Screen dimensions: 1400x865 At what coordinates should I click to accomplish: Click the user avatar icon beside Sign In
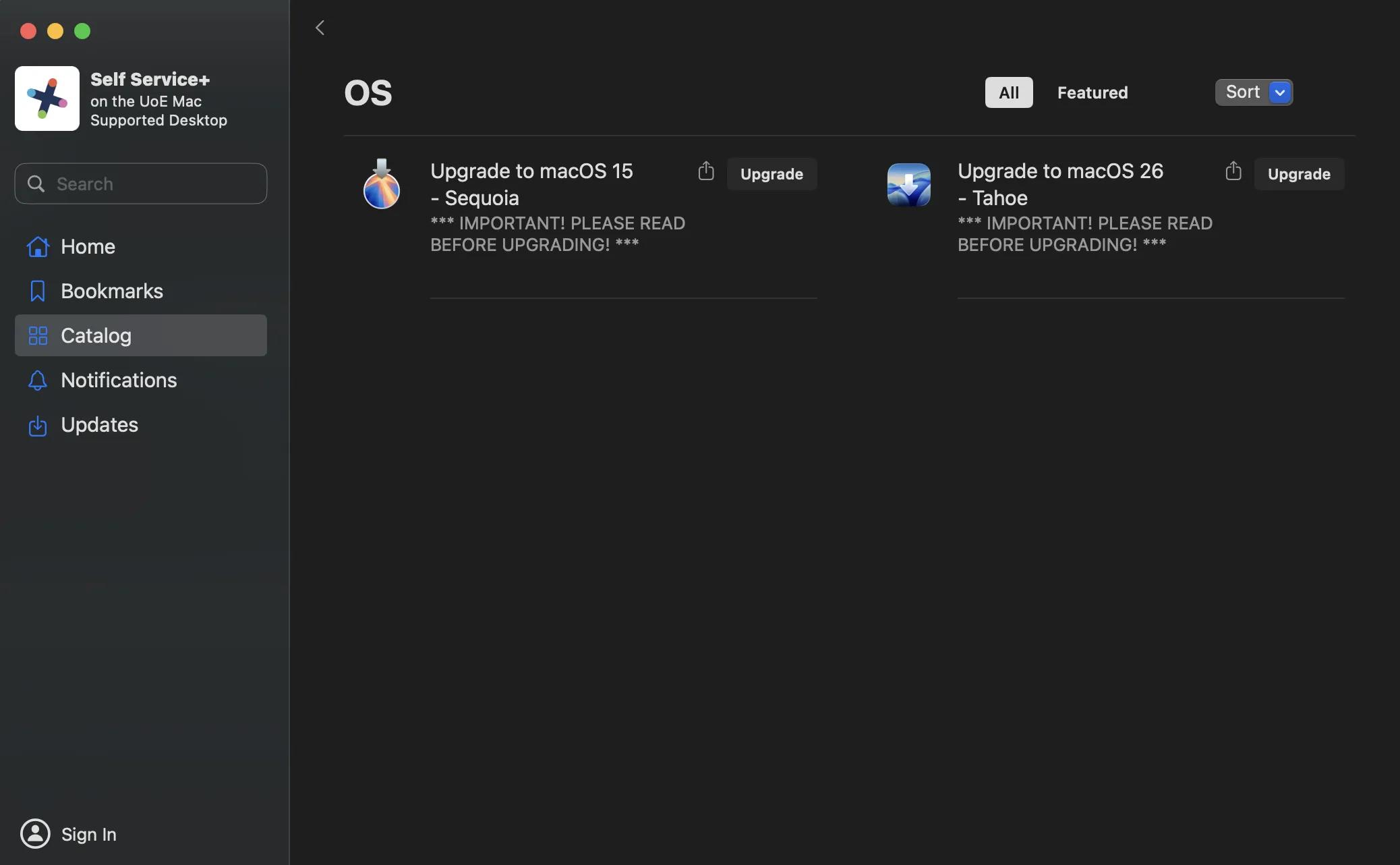[35, 834]
